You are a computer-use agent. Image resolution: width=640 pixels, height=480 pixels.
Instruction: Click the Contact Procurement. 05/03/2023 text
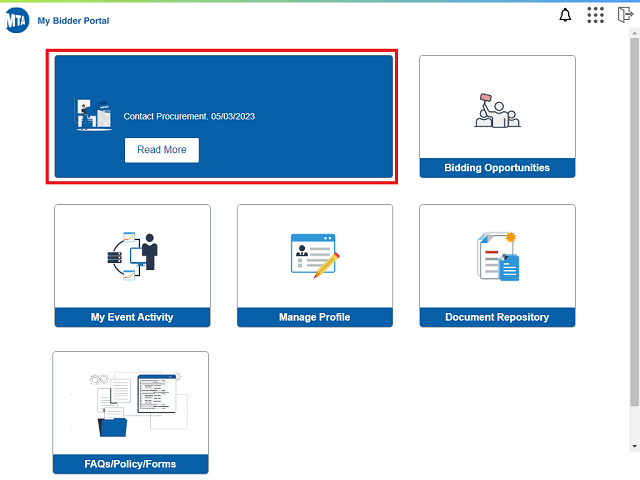pyautogui.click(x=189, y=116)
